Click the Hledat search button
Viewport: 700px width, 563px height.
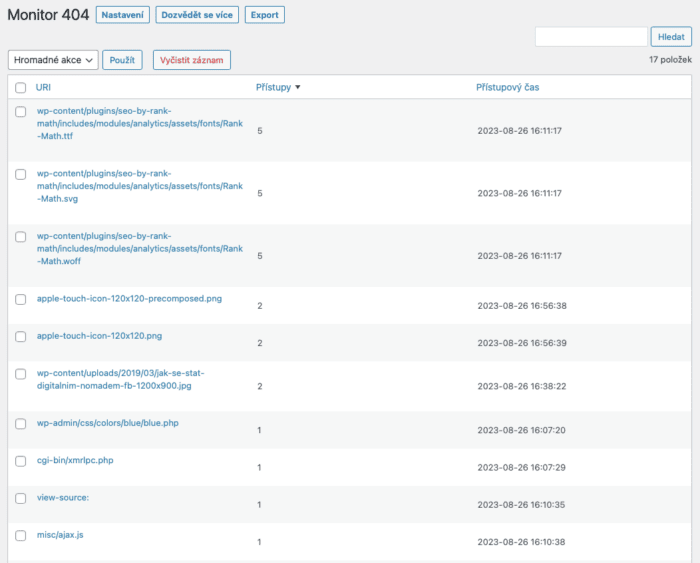pyautogui.click(x=671, y=37)
